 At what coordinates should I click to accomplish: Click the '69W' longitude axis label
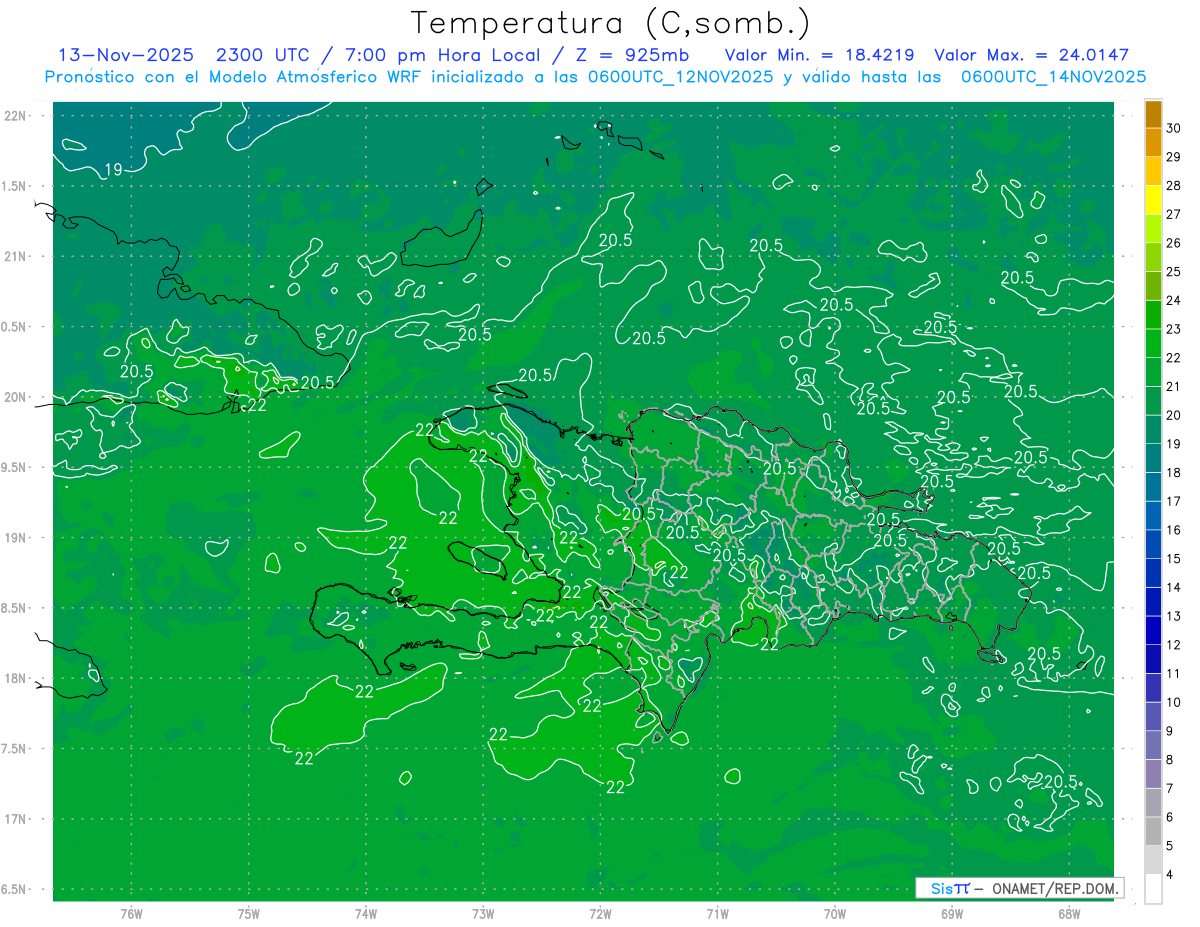click(952, 914)
